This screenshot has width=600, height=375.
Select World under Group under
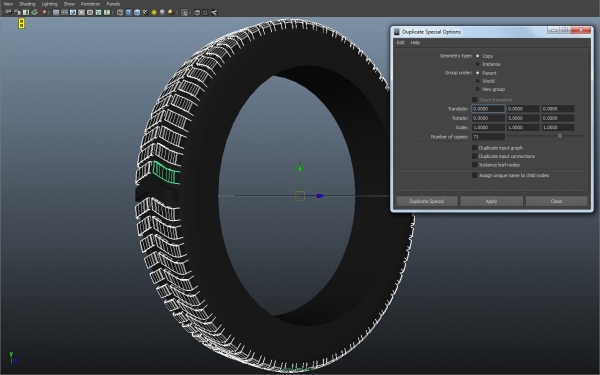coord(478,81)
